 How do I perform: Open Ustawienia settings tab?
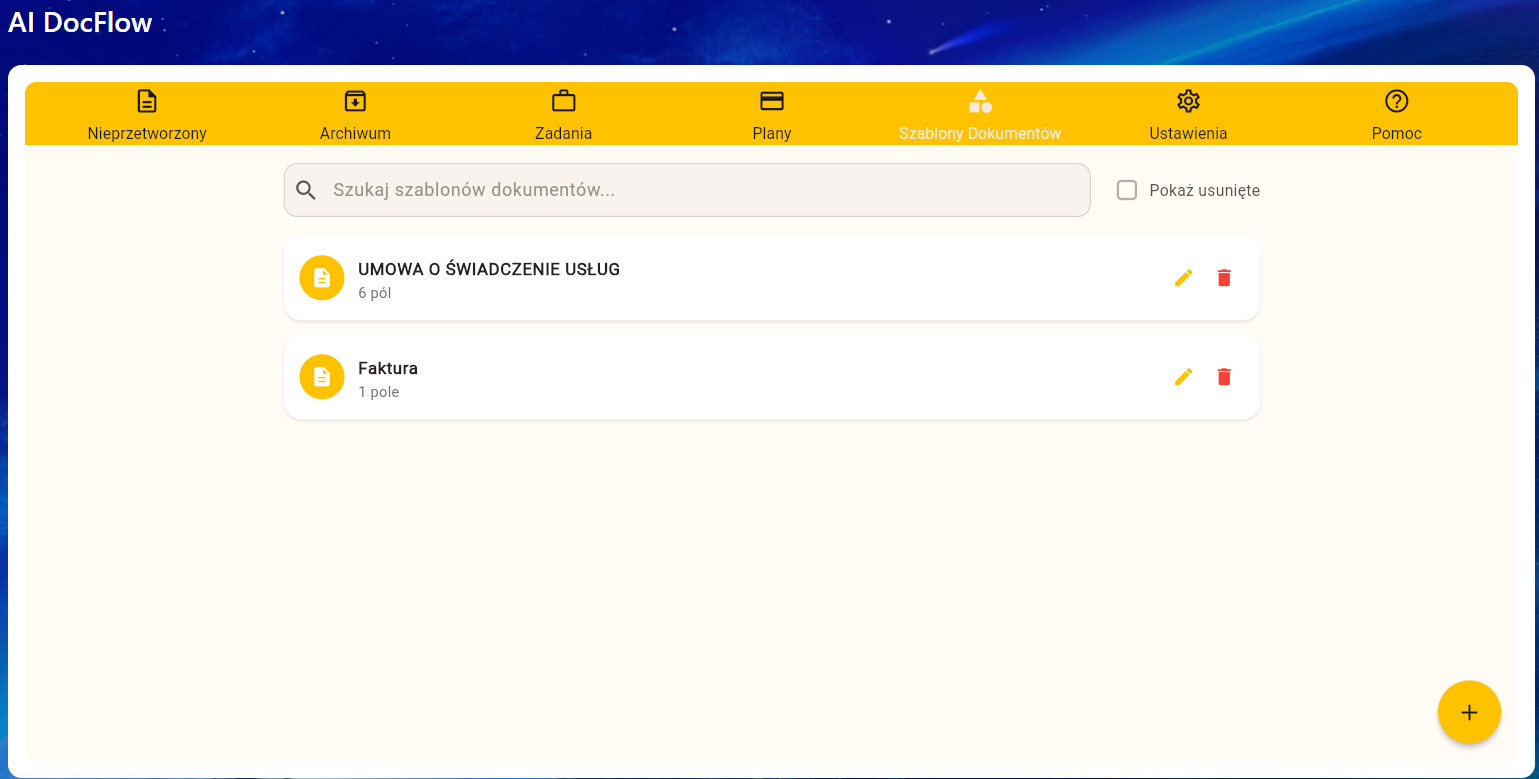click(x=1188, y=114)
